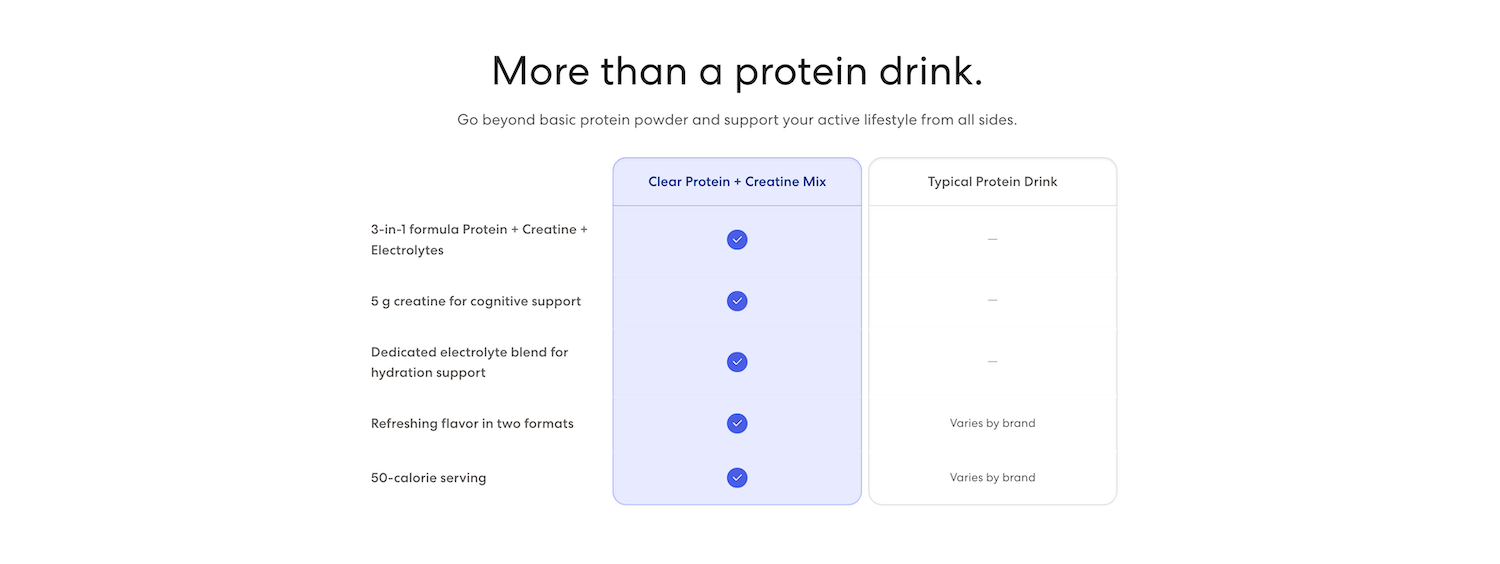Click checkmark for dedicated electrolyte blend row
The height and width of the screenshot is (564, 1500).
pyautogui.click(x=737, y=362)
